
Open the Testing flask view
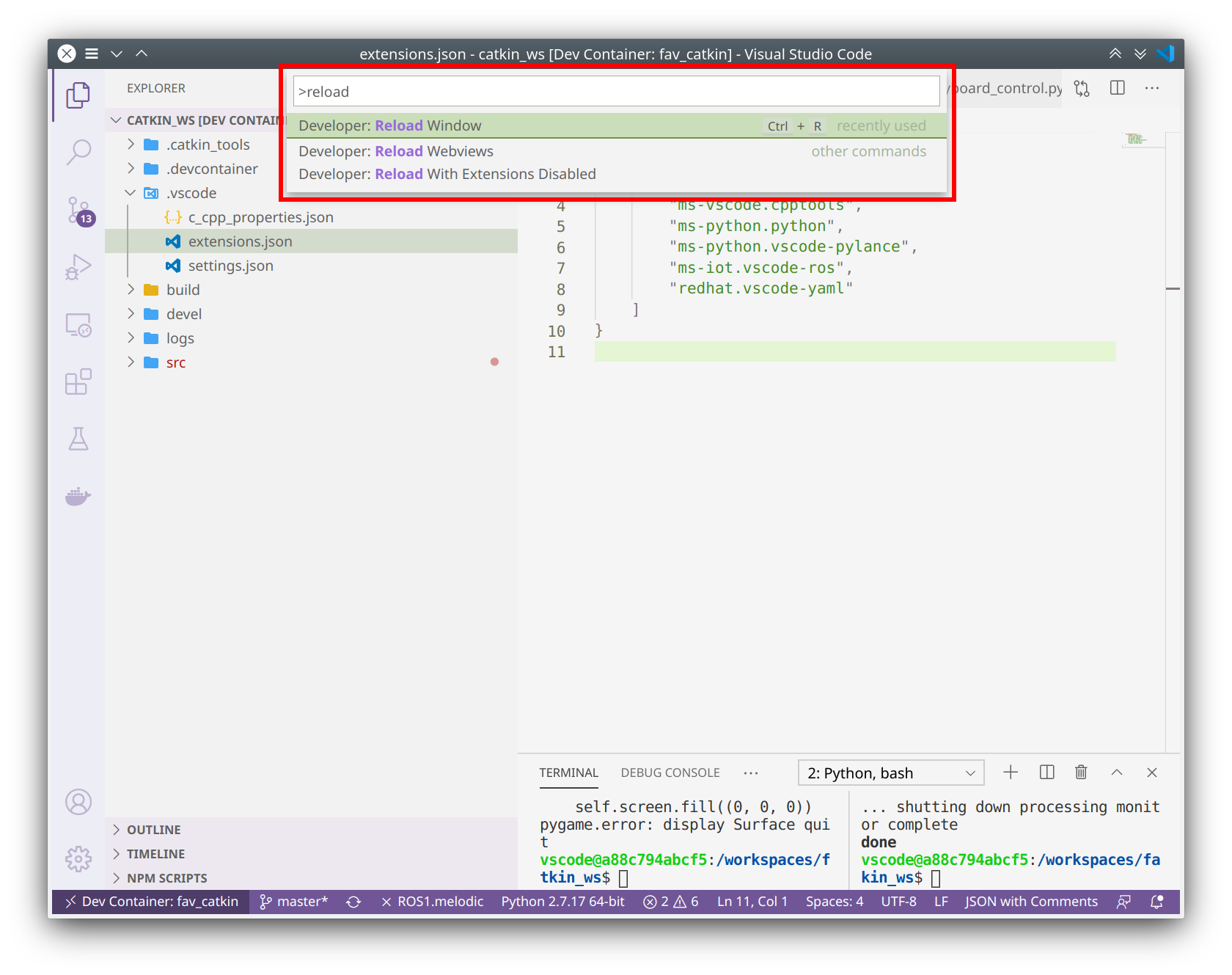78,439
